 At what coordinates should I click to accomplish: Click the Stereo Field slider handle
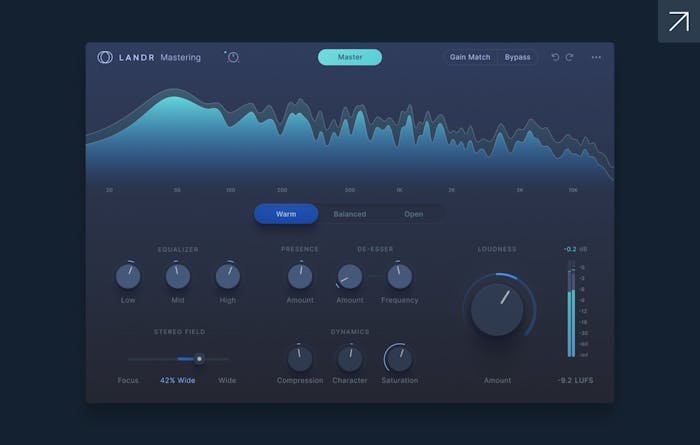pos(199,358)
